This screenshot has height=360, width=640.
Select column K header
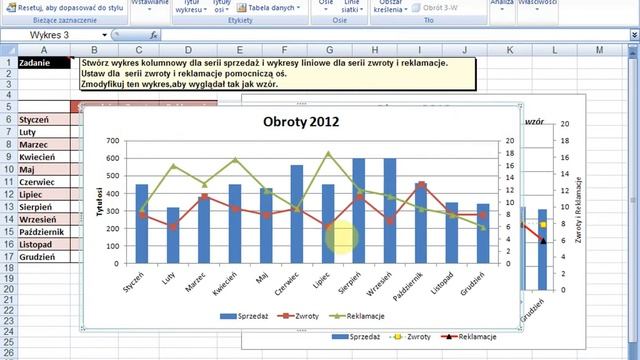510,50
